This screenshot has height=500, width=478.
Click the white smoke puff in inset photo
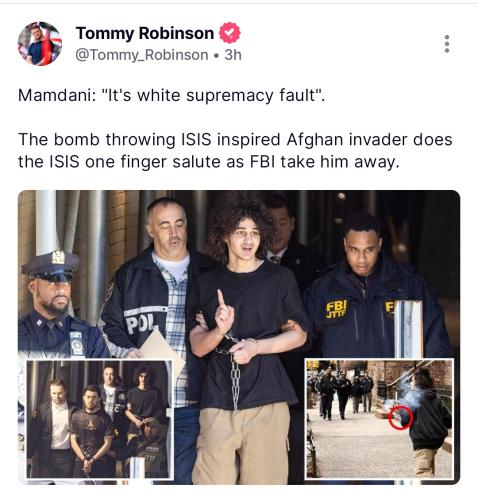point(411,393)
